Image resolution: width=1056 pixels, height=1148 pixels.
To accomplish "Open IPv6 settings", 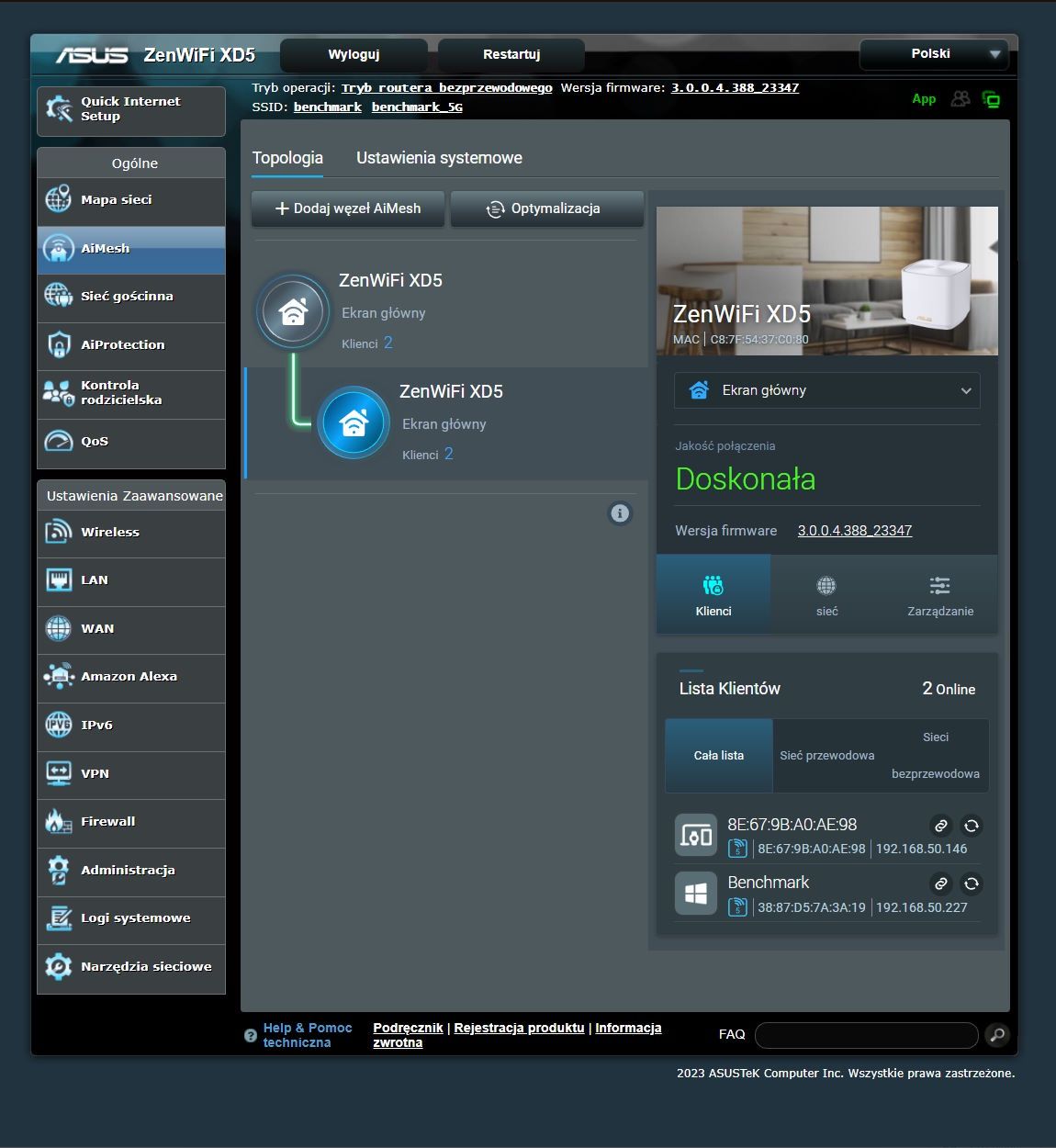I will click(x=131, y=726).
